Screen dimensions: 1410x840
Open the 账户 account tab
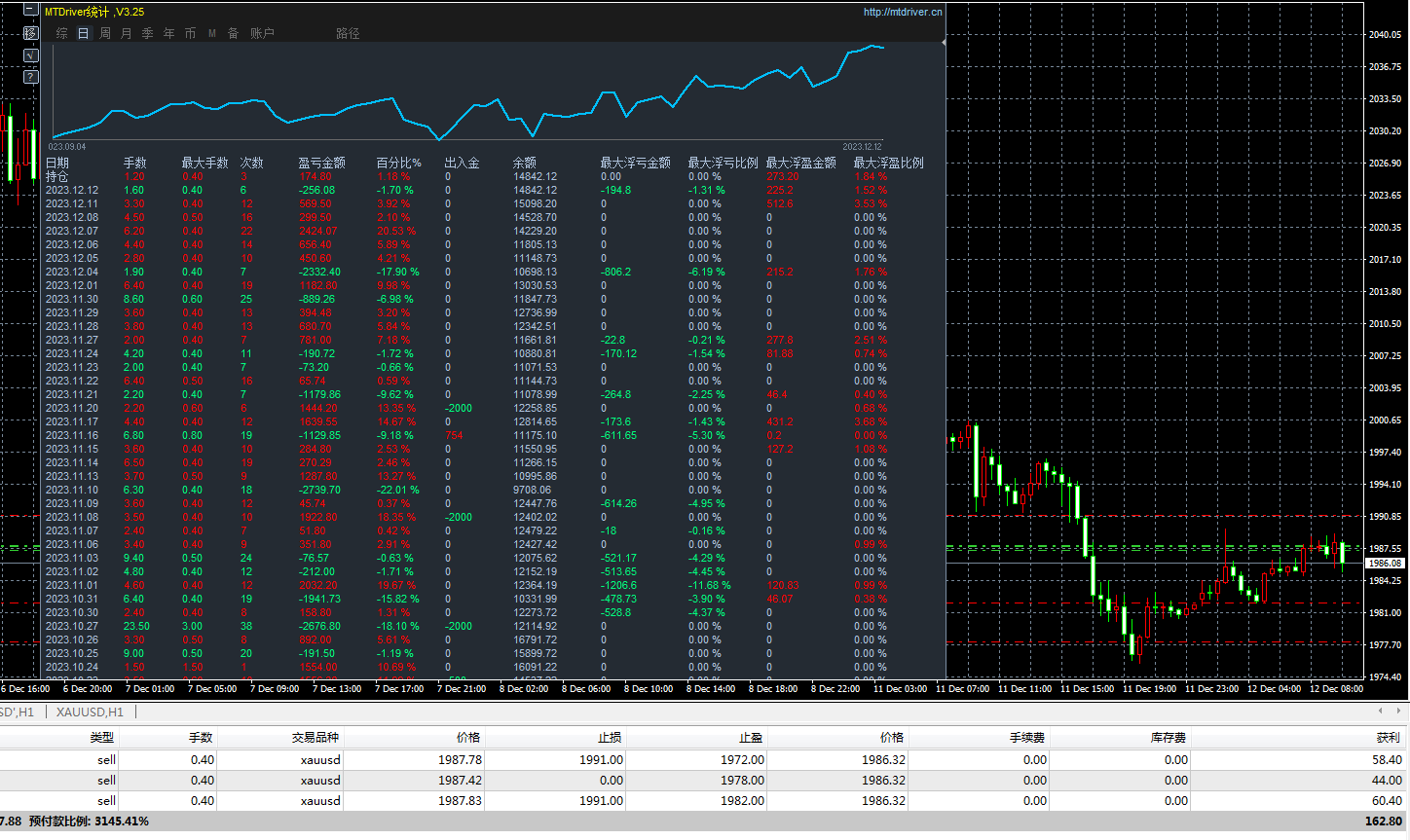(x=262, y=33)
